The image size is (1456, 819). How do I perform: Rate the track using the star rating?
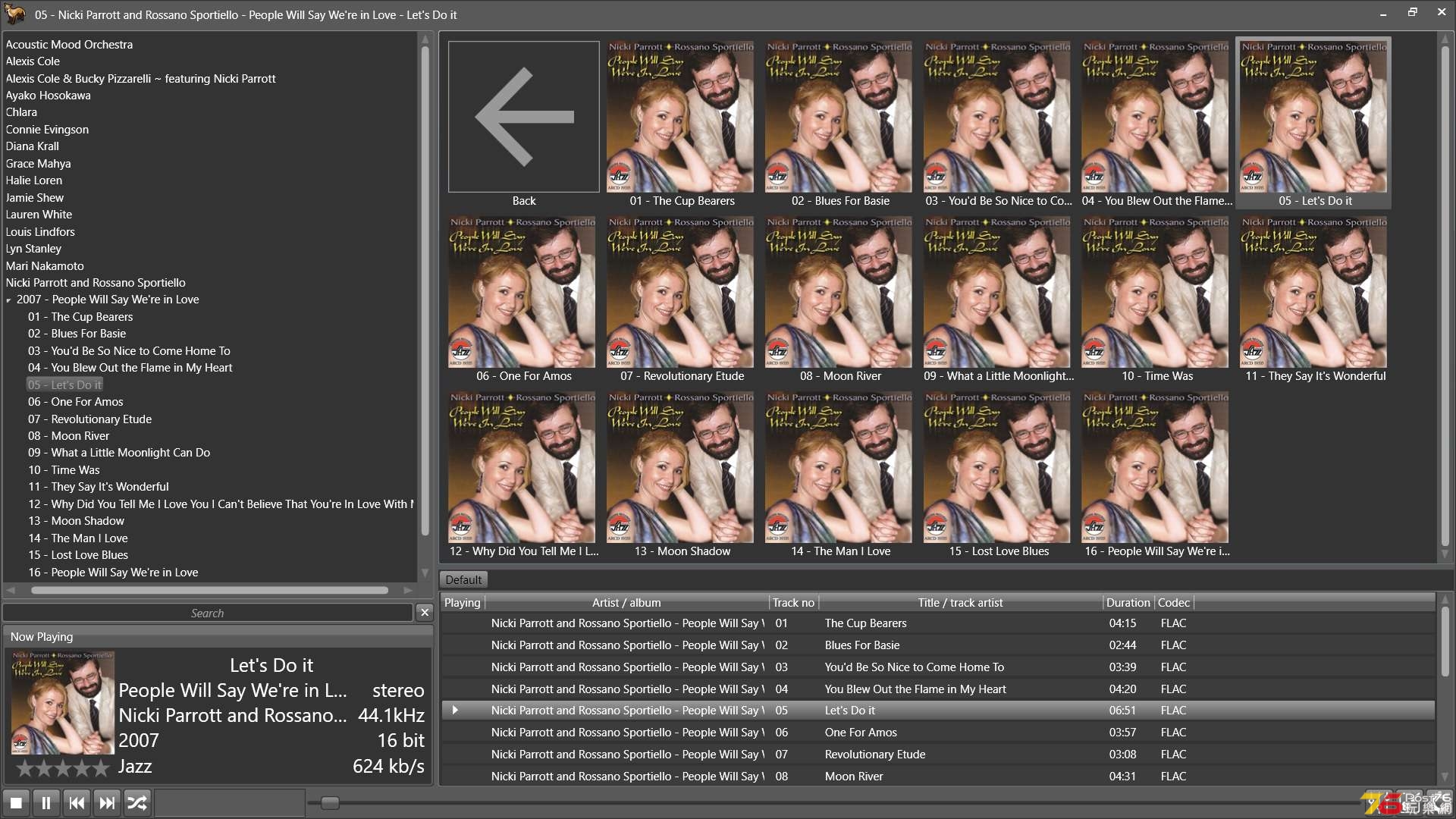[63, 768]
